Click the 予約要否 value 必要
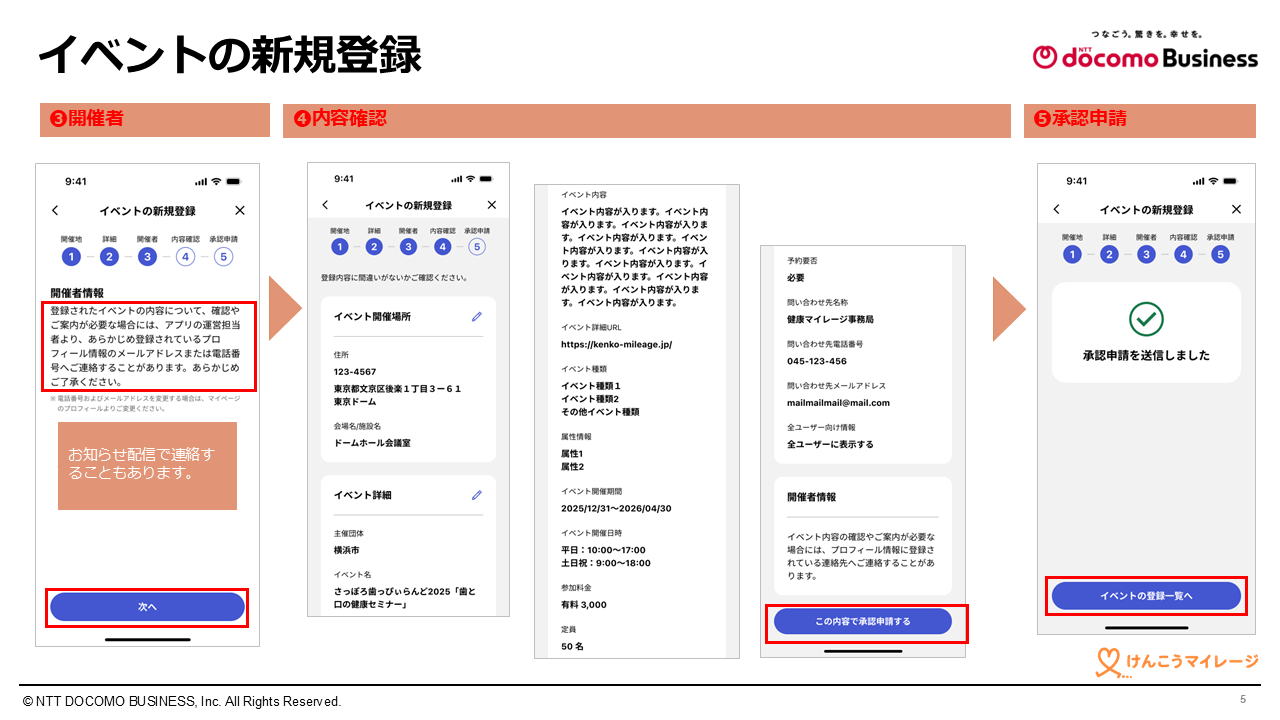Viewport: 1280px width, 720px height. pos(796,278)
